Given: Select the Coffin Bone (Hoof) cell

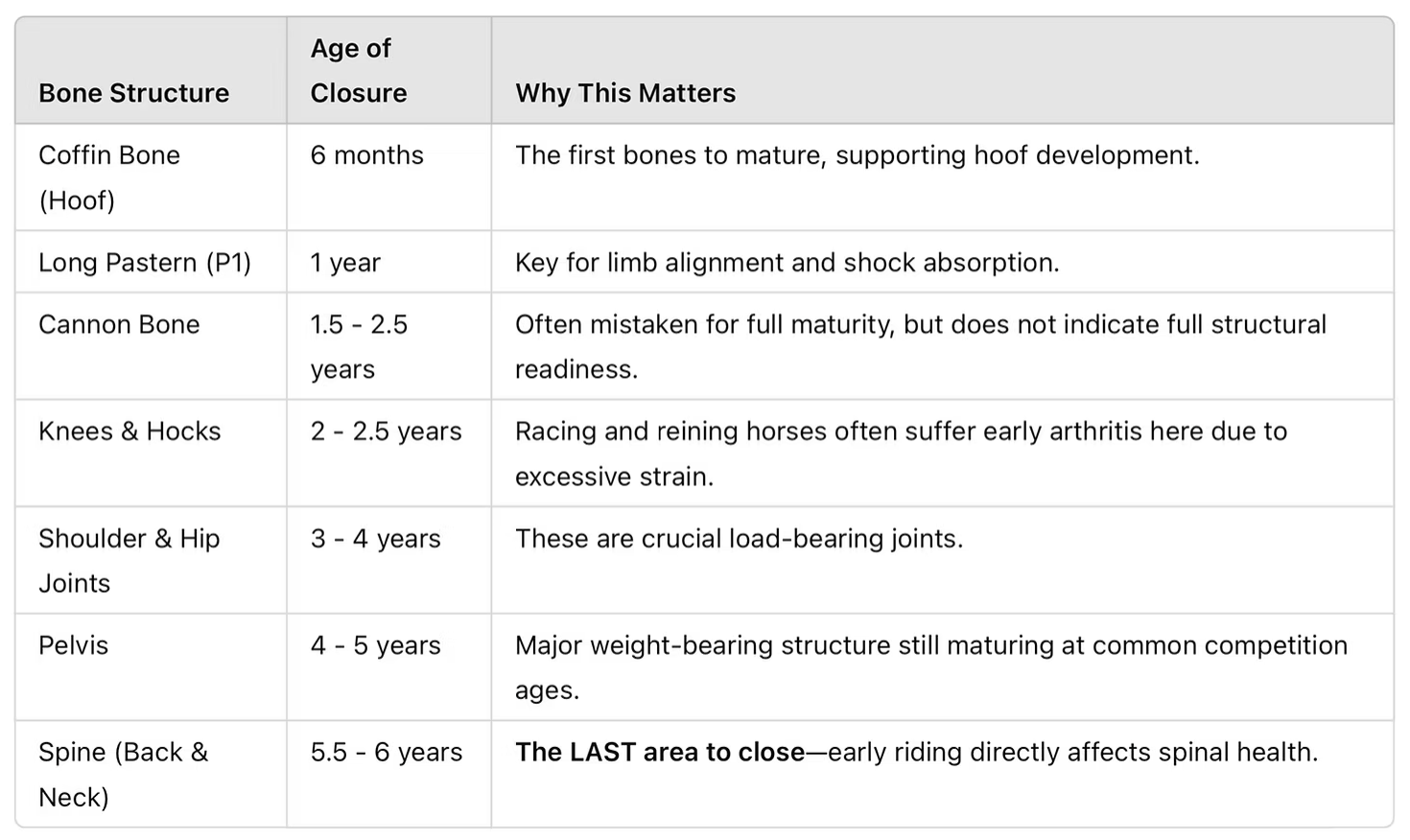Looking at the screenshot, I should coord(108,177).
